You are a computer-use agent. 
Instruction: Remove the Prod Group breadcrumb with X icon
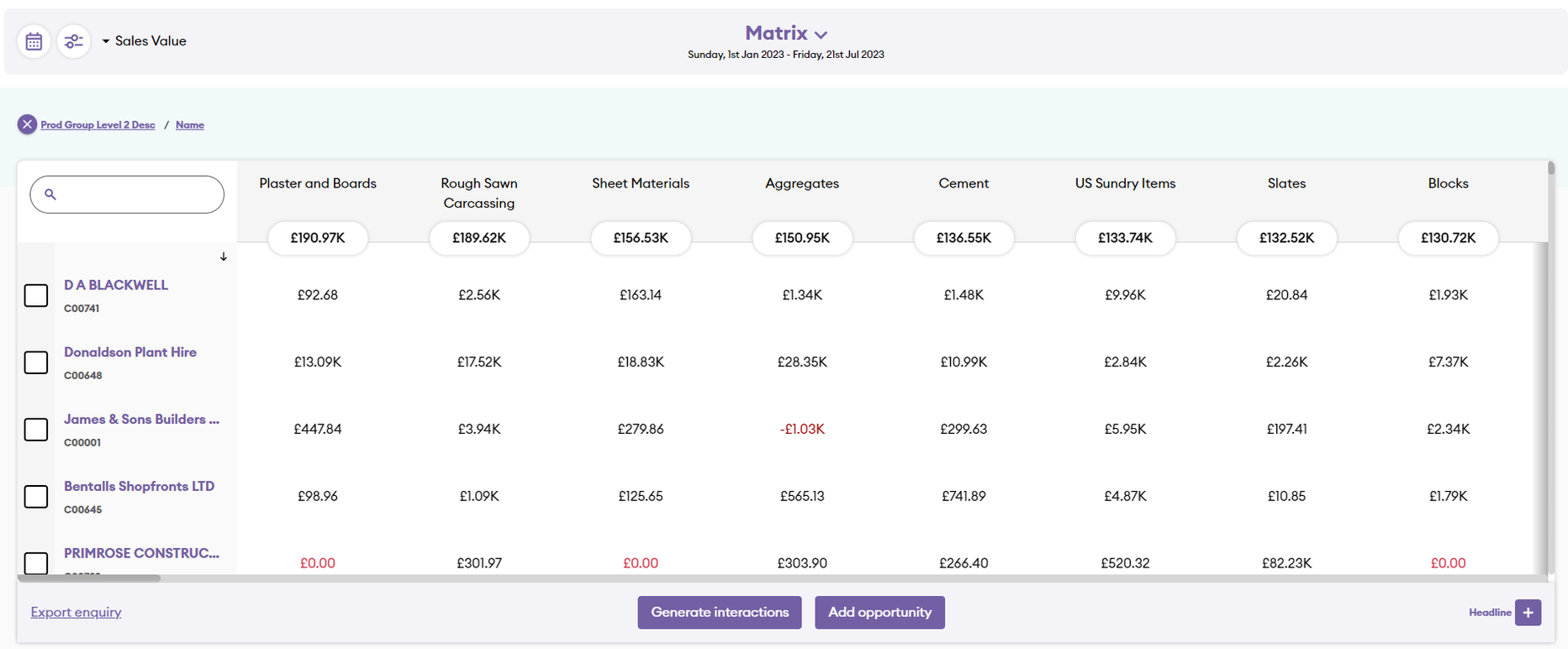point(27,124)
